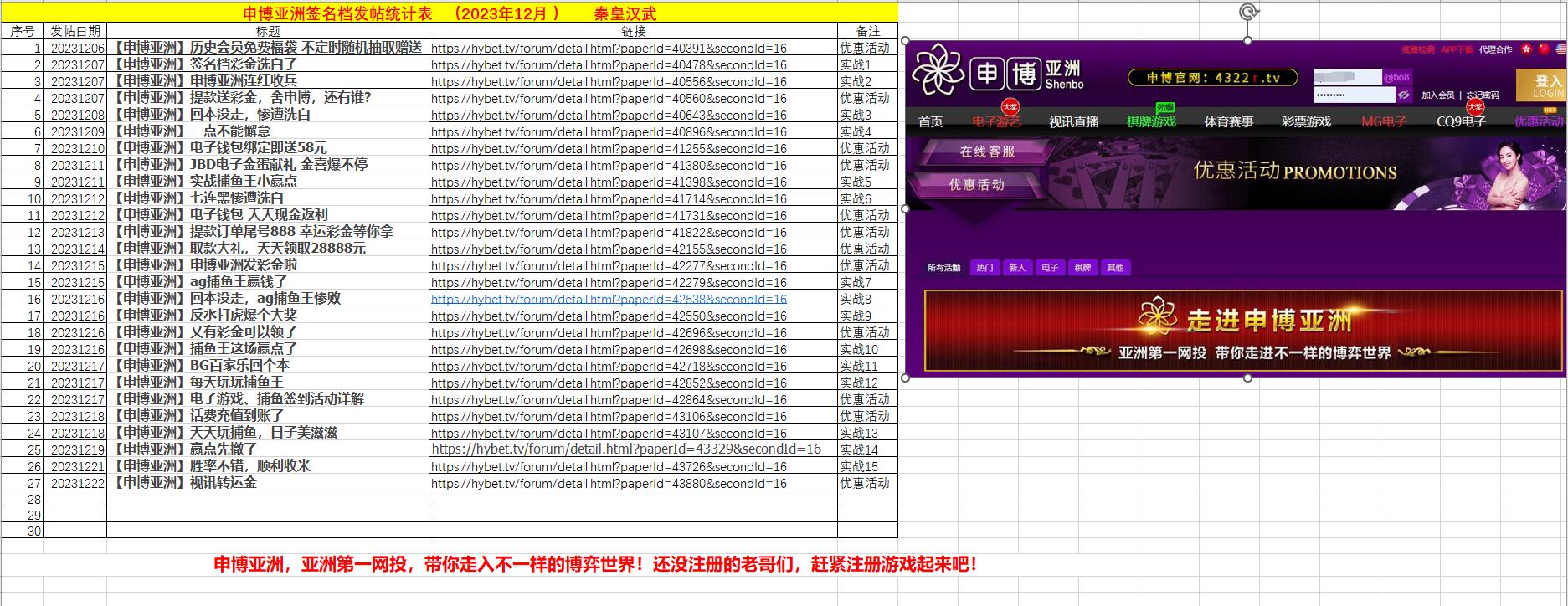
Task: Select the 热门 filter tab
Action: (984, 268)
